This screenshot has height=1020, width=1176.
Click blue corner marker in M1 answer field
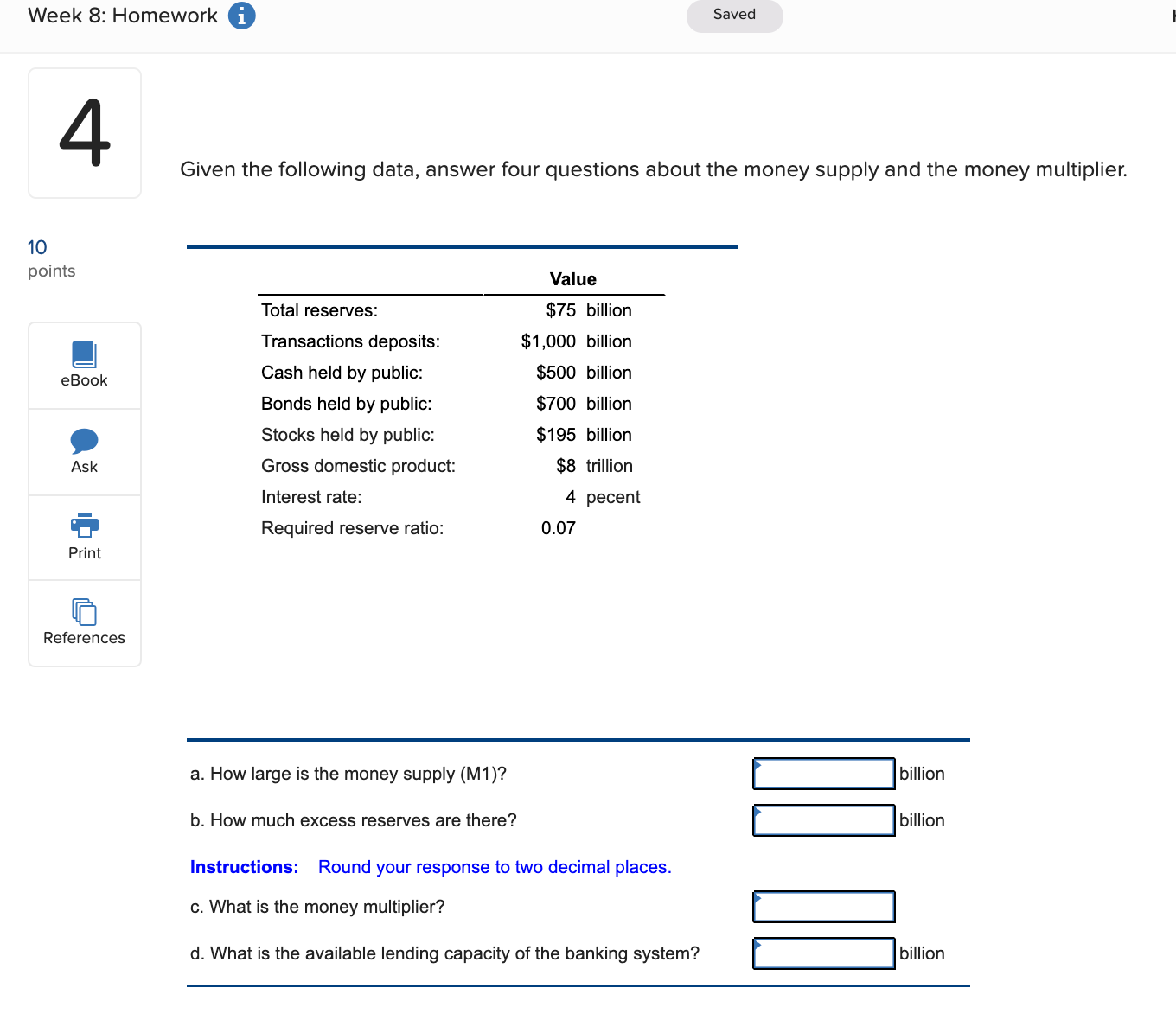tap(757, 763)
